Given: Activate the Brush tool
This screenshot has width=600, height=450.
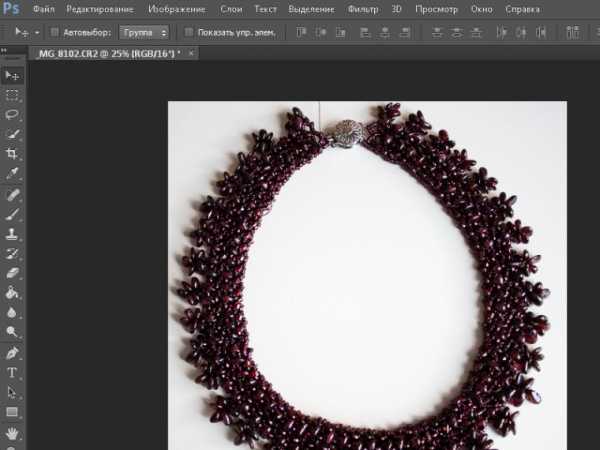Looking at the screenshot, I should point(12,213).
